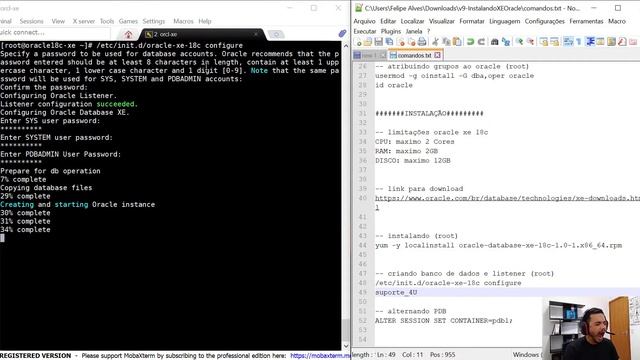Click the Save All icon
640x360 pixels.
point(389,42)
